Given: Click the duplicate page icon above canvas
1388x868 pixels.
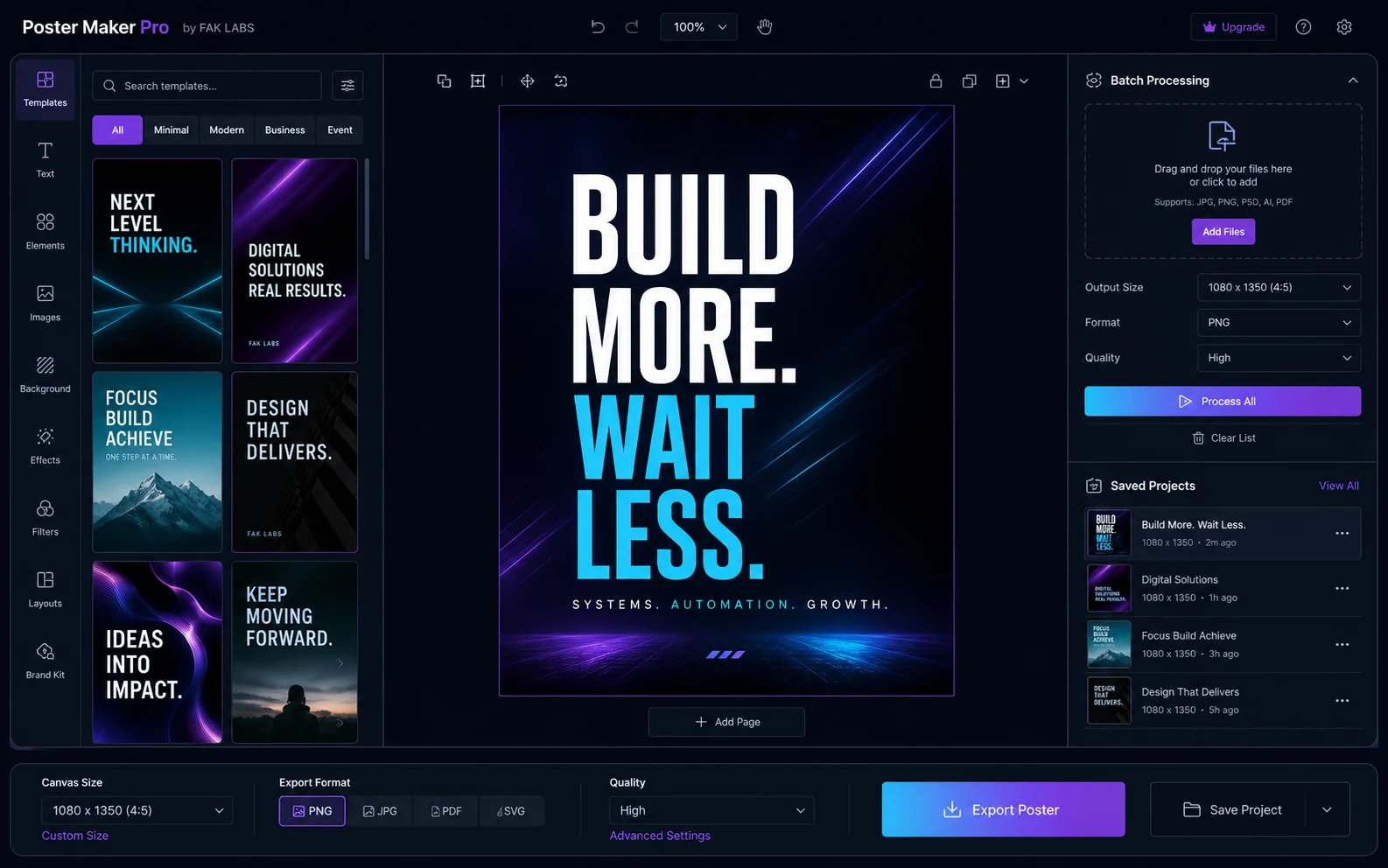Looking at the screenshot, I should (969, 81).
